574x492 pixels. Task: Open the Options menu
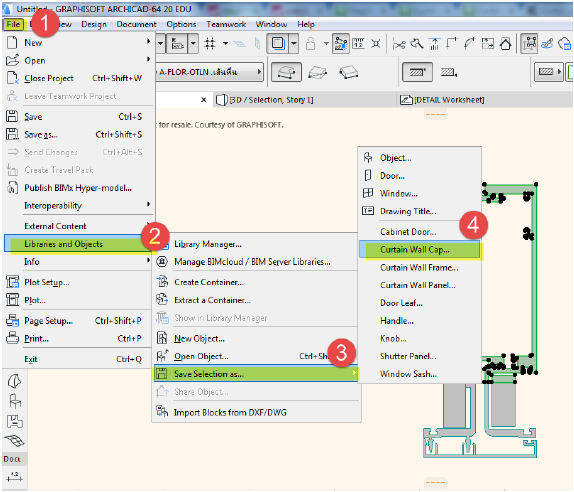click(181, 25)
